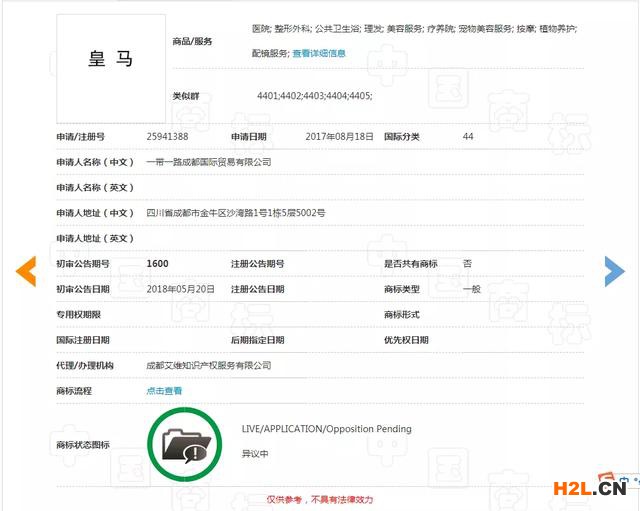
Task: Click the 皇马 trademark image thumbnail
Action: tap(111, 69)
